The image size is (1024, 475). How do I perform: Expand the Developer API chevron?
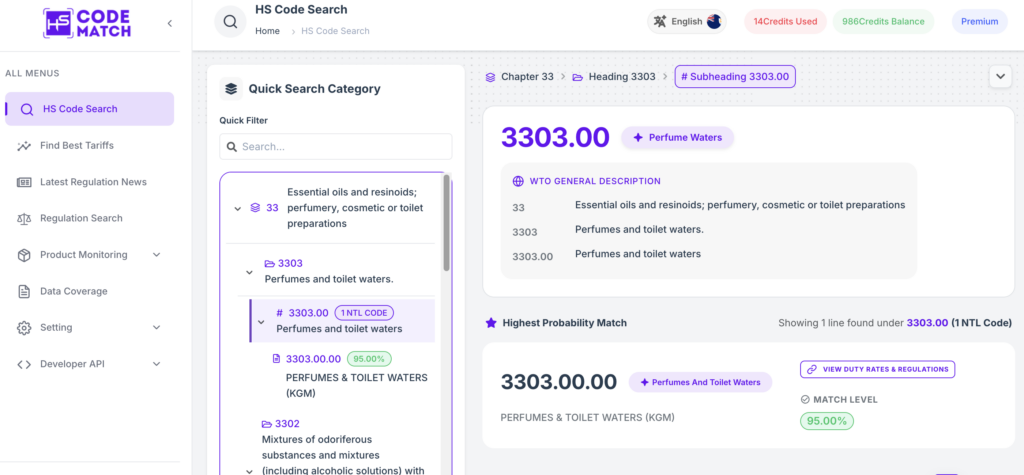coord(157,364)
